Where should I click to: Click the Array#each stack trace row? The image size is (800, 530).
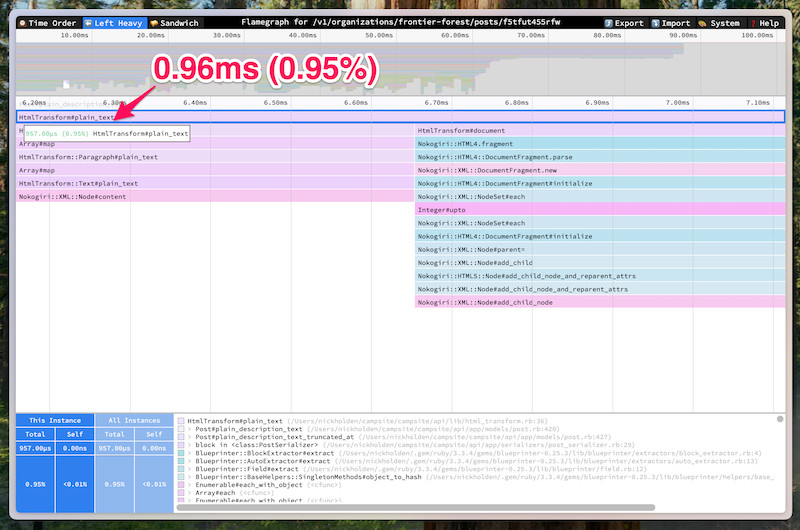coord(225,493)
